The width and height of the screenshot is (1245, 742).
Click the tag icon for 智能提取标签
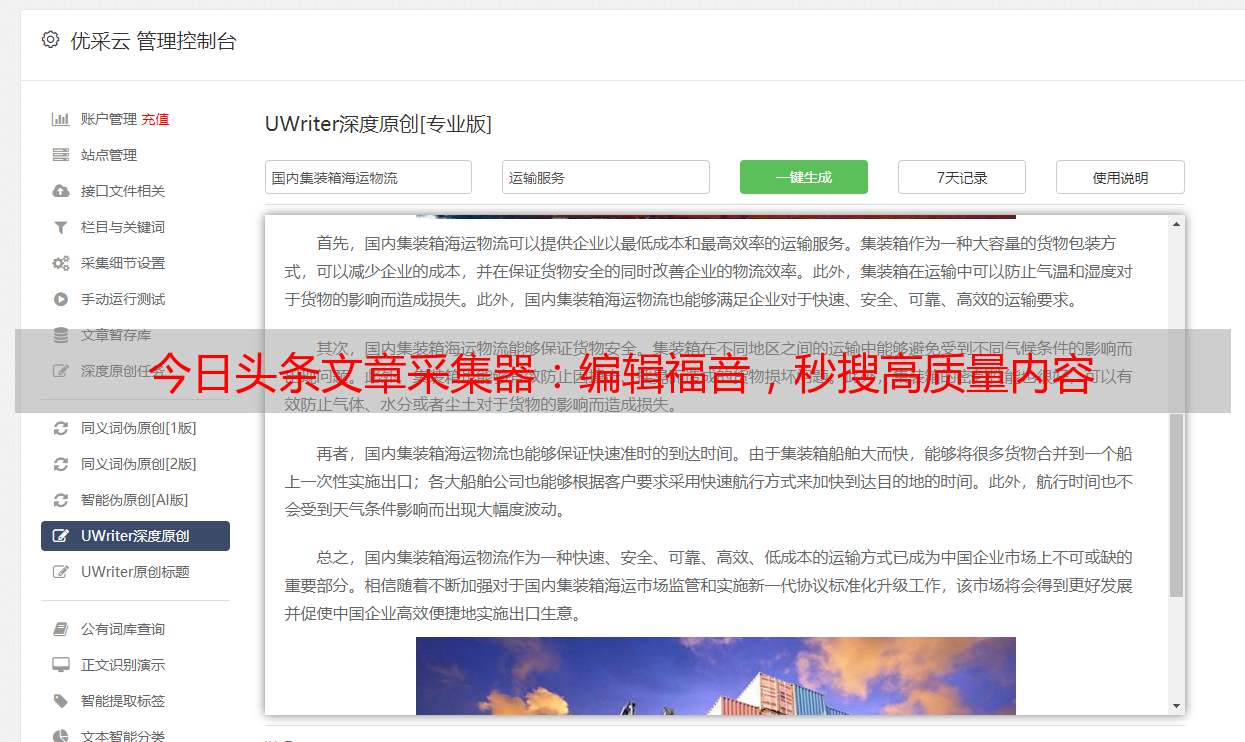click(61, 701)
